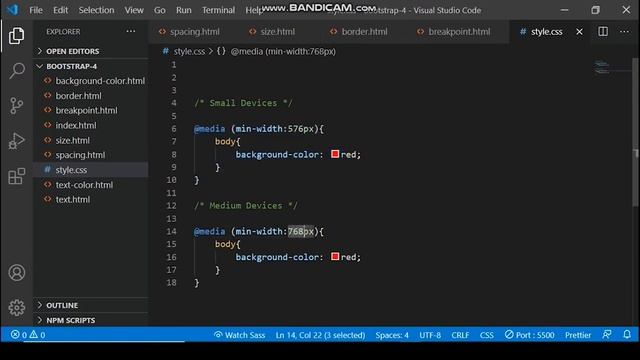Viewport: 640px width, 360px height.
Task: Open spacing.html in the explorer
Action: (91, 155)
